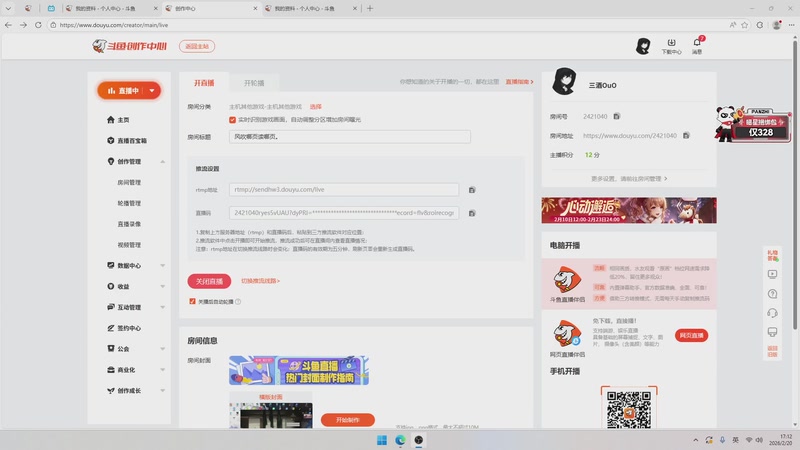800x450 pixels.
Task: Open video tutorial icon on right float bar
Action: [772, 274]
